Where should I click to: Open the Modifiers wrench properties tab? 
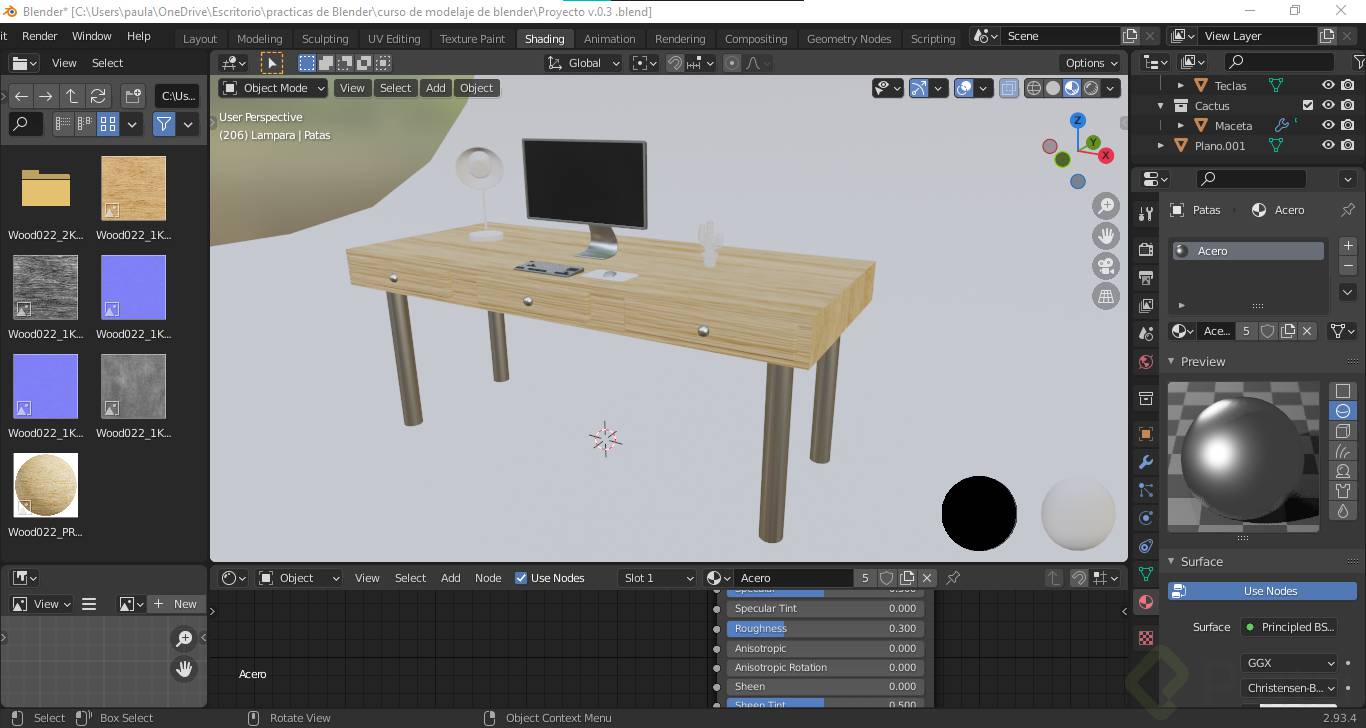click(1146, 462)
